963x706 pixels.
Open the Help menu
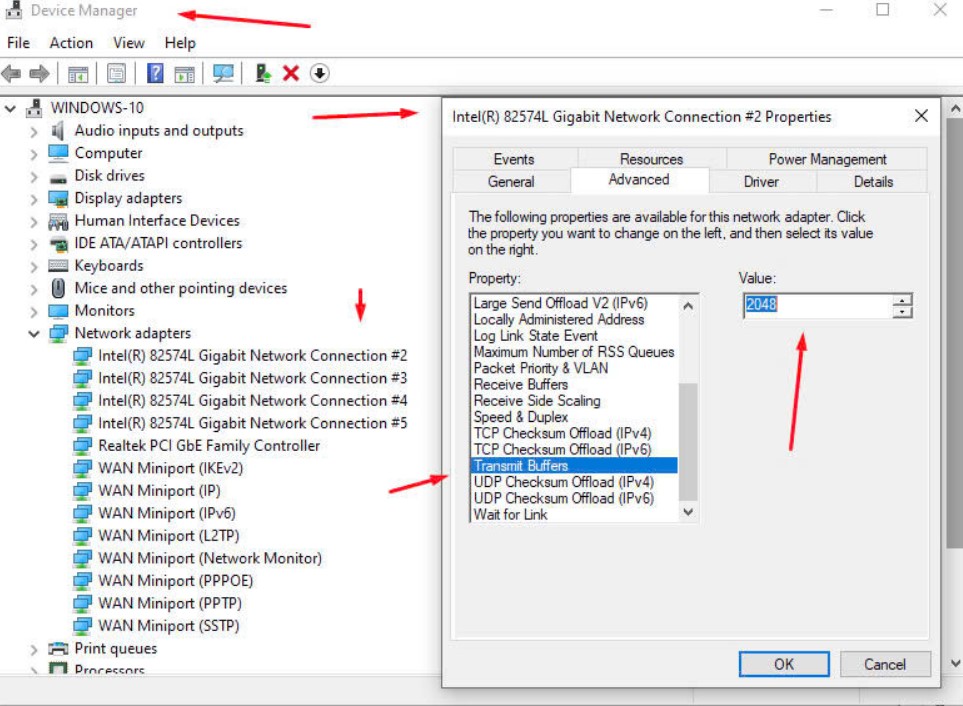pyautogui.click(x=180, y=43)
